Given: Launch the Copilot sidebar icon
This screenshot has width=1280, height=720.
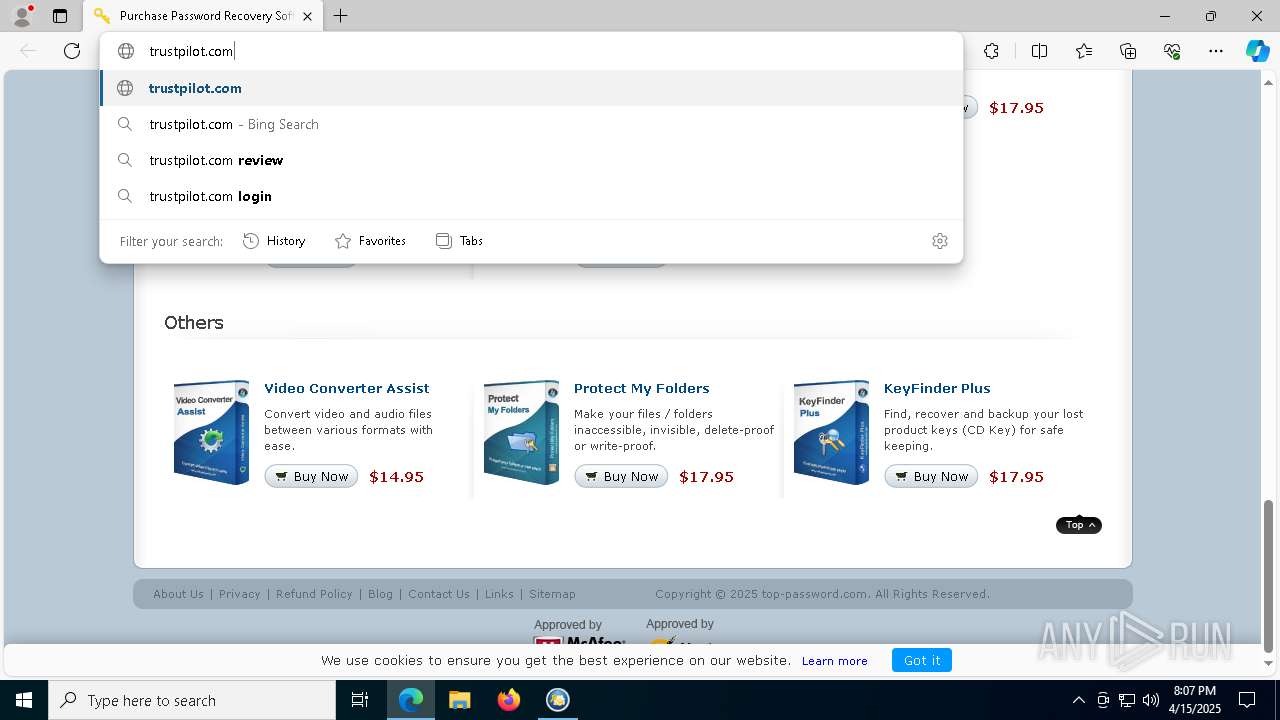Looking at the screenshot, I should pyautogui.click(x=1257, y=51).
